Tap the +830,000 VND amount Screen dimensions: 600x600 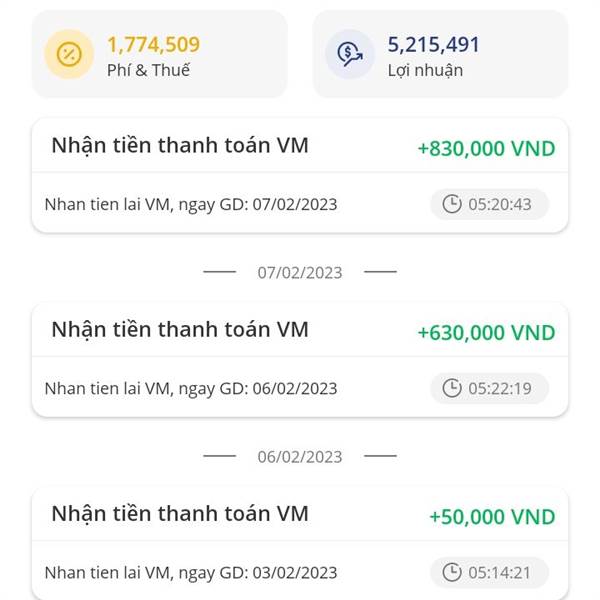[486, 148]
